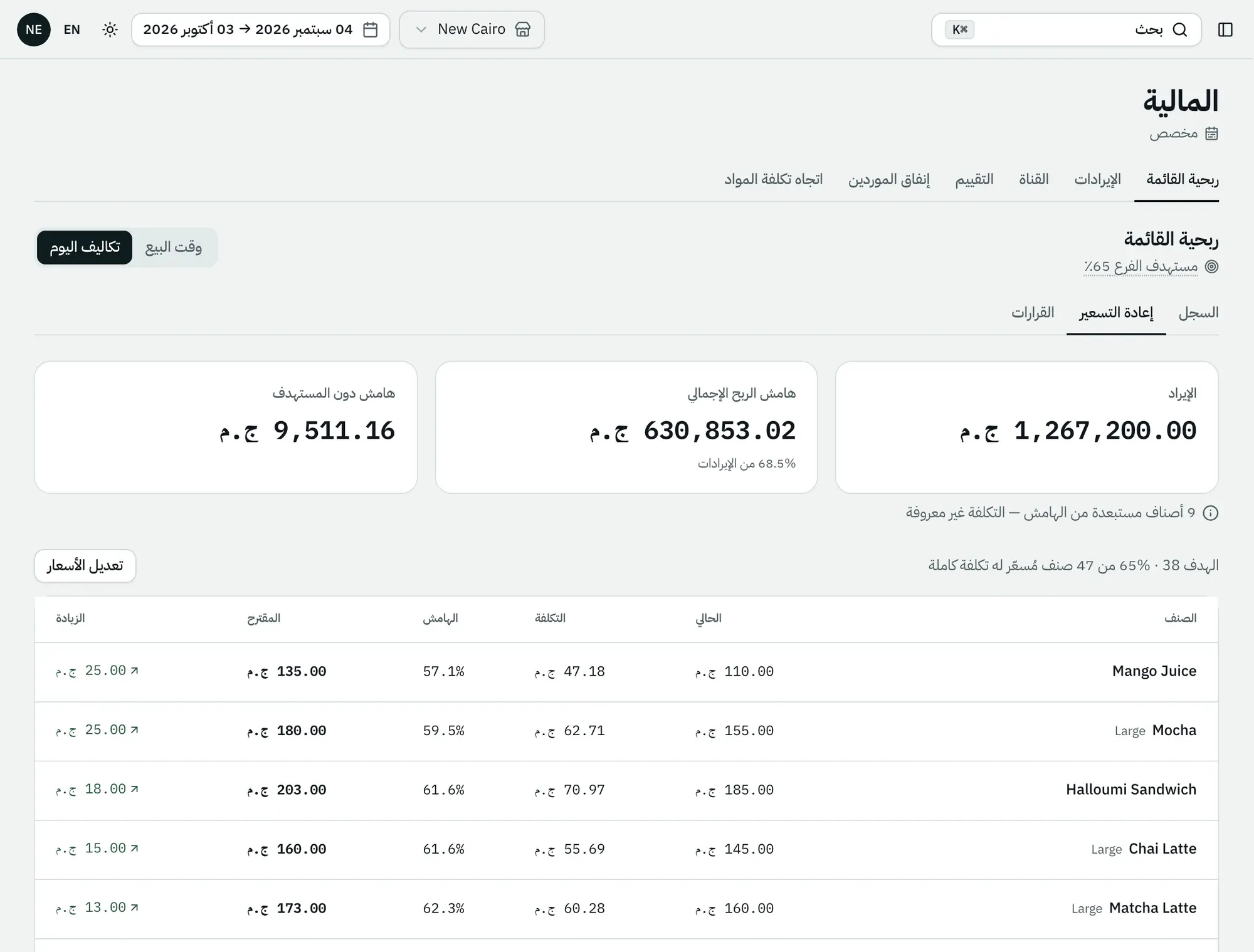Click the increase arrow in Mango Juice row

click(x=134, y=671)
